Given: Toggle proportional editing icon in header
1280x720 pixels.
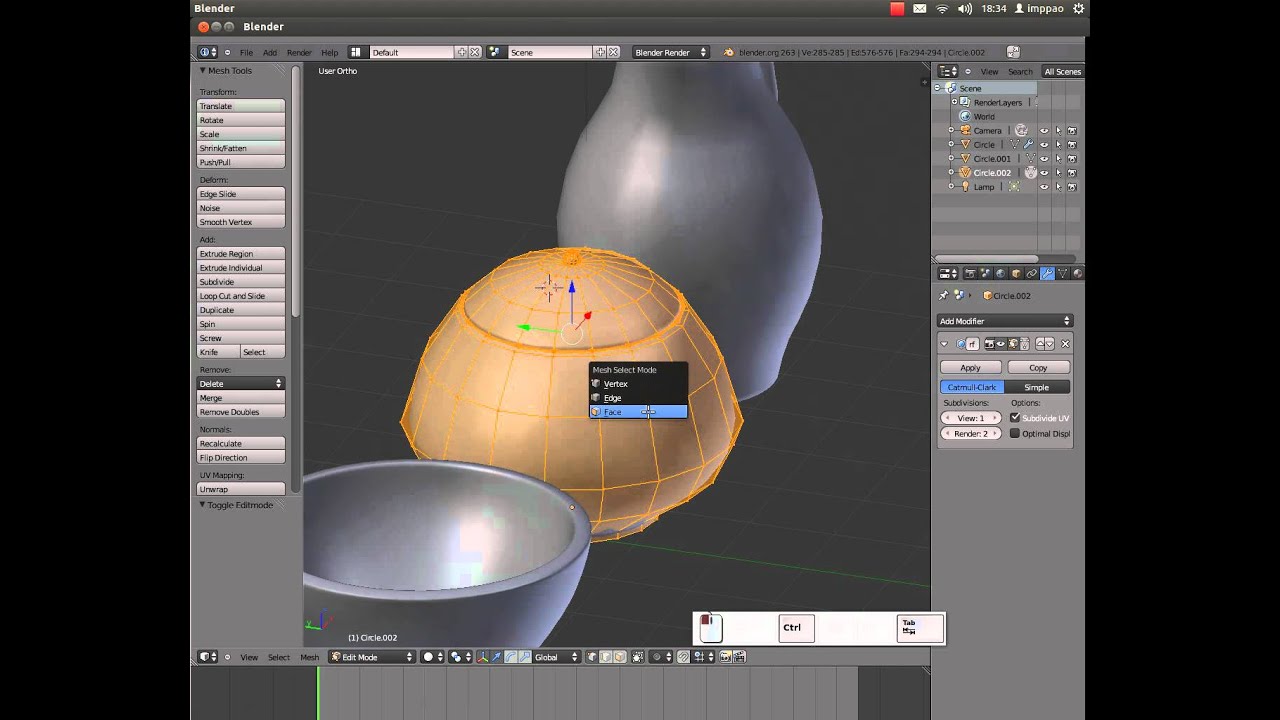Looking at the screenshot, I should point(658,657).
